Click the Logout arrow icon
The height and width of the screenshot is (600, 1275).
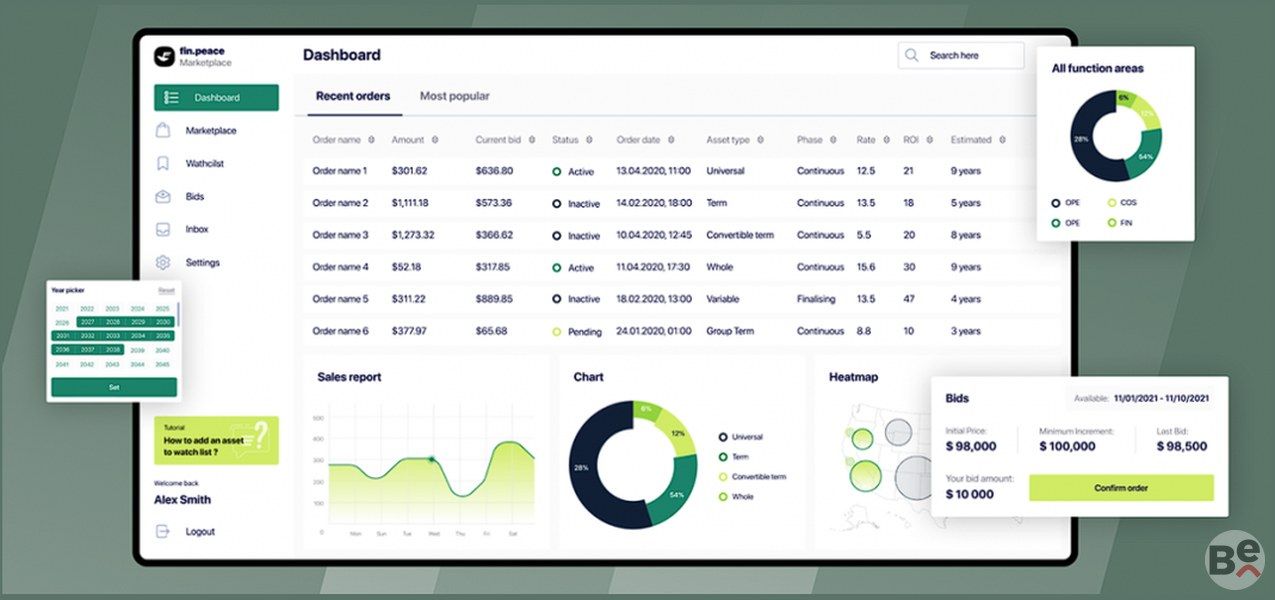163,532
